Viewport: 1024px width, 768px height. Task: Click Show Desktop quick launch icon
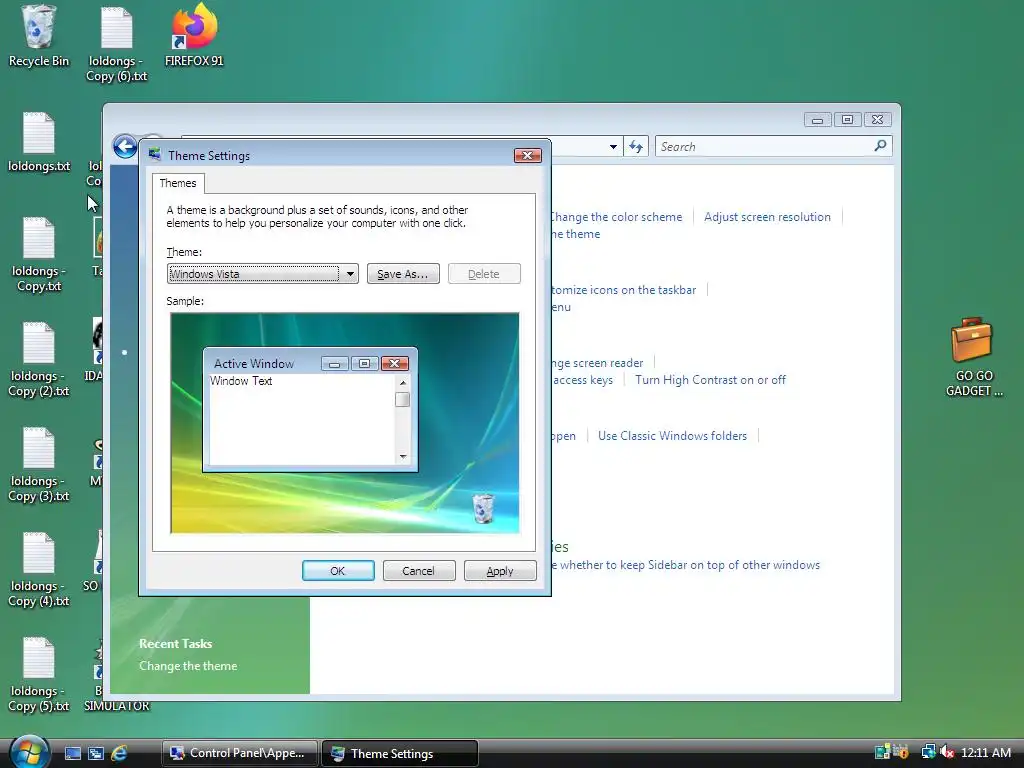(x=72, y=753)
